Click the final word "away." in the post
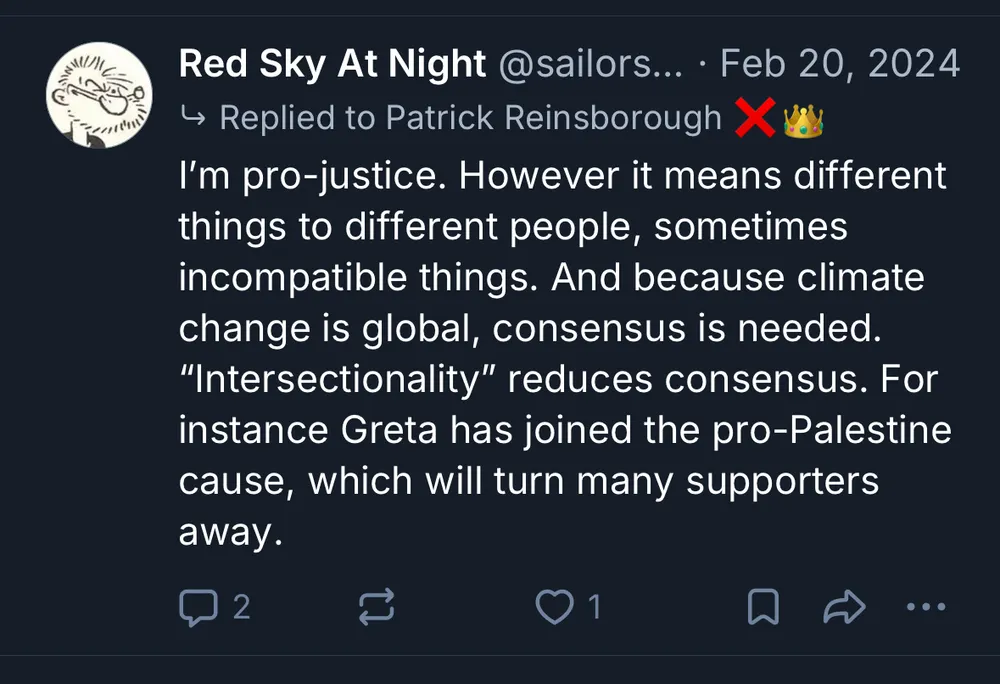The image size is (1000, 684). [x=226, y=533]
